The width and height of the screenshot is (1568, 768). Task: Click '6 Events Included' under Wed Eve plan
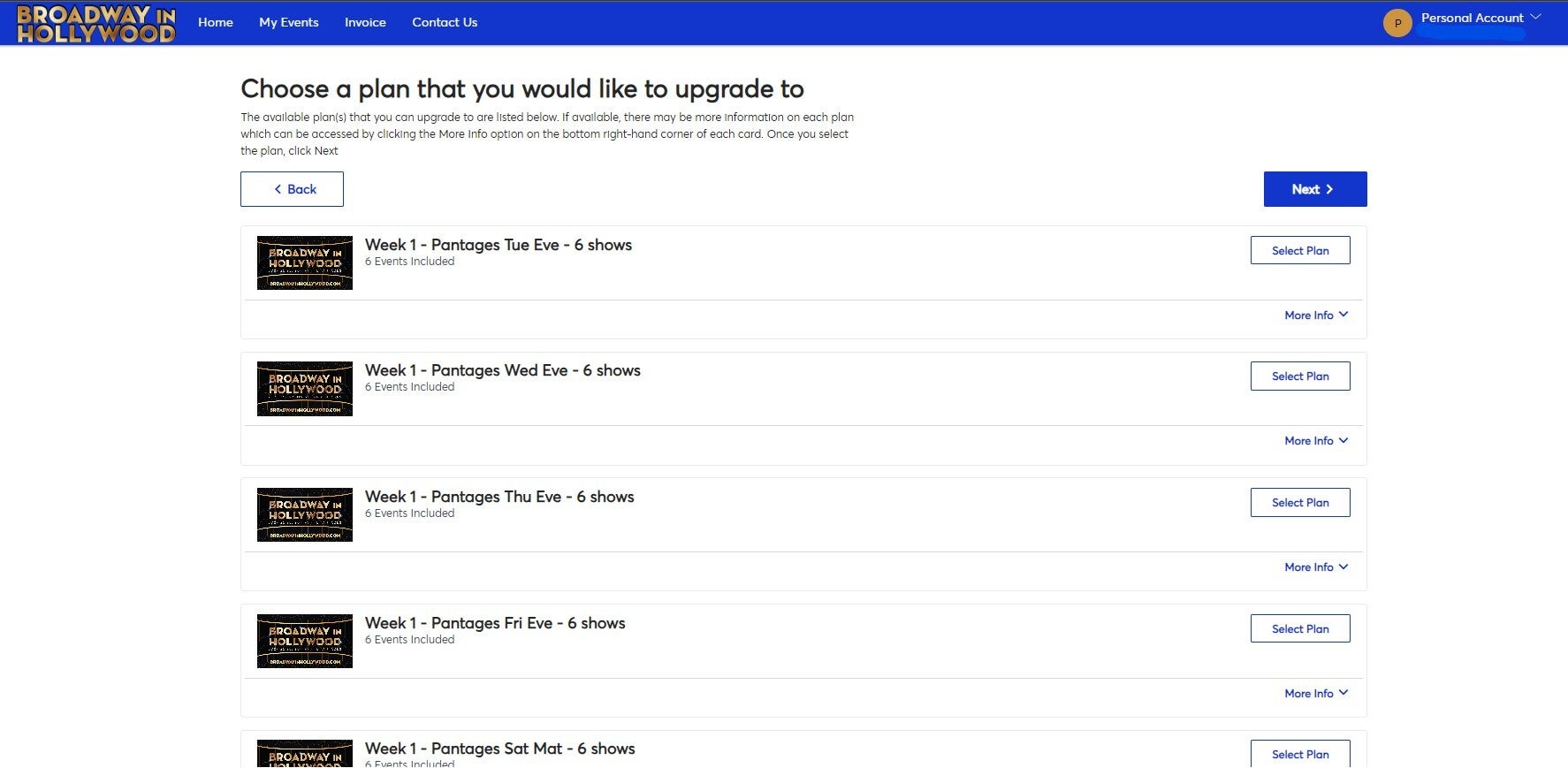(x=410, y=387)
